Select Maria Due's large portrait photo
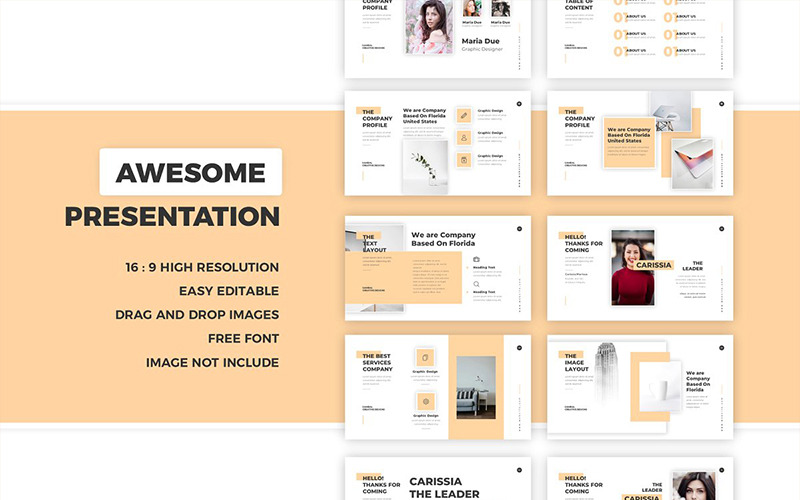Viewport: 800px width, 500px height. click(x=429, y=27)
